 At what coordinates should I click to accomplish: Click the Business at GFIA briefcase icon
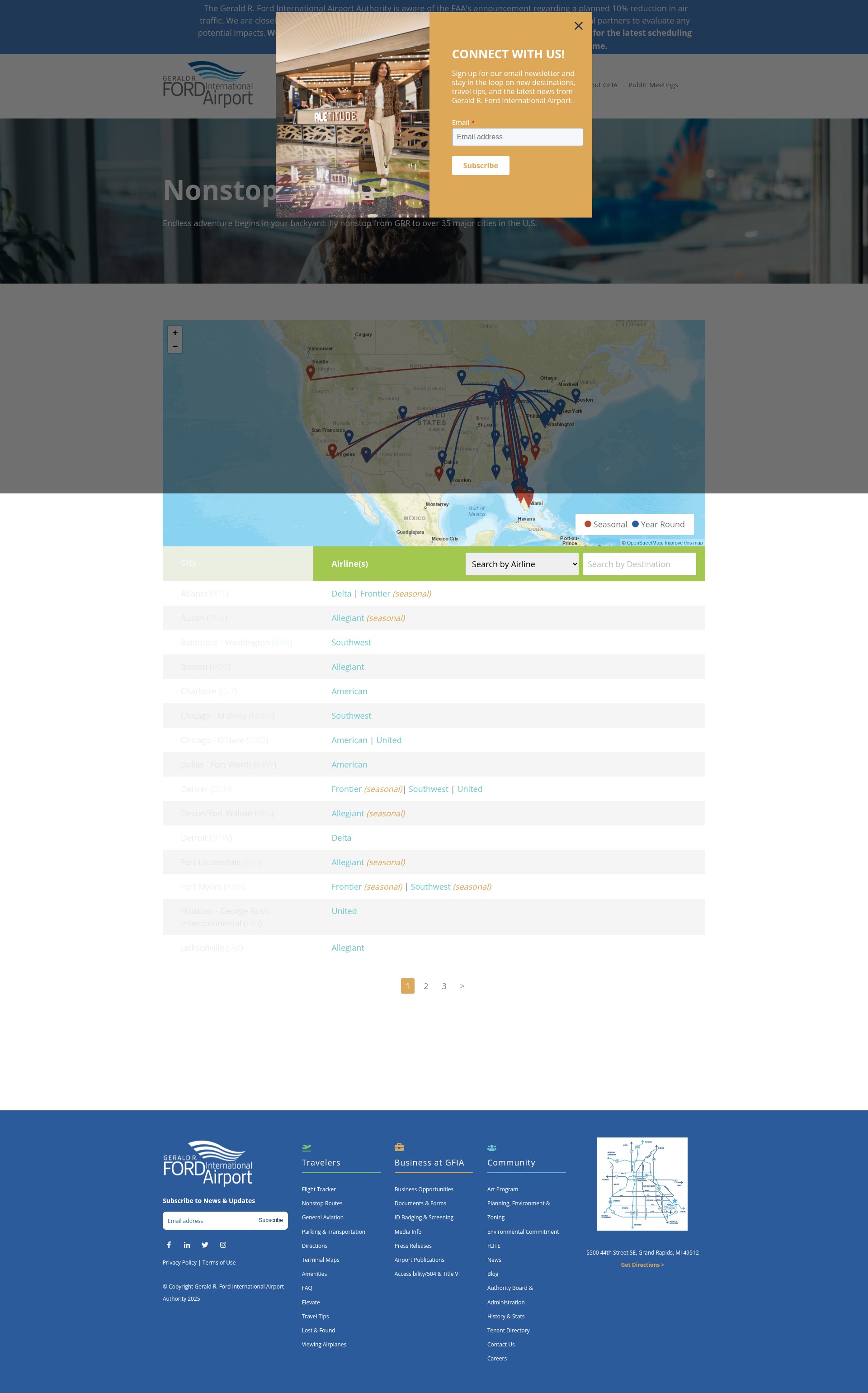pos(399,1147)
